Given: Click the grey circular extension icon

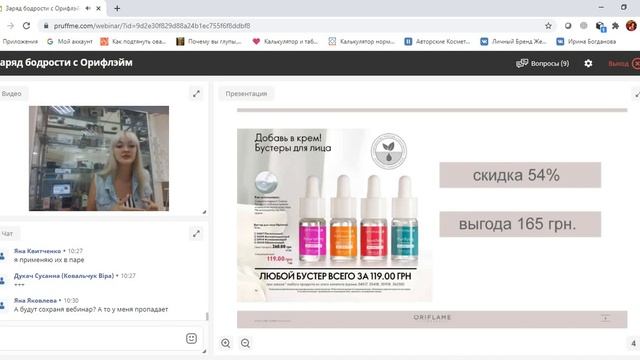Looking at the screenshot, I should [584, 26].
